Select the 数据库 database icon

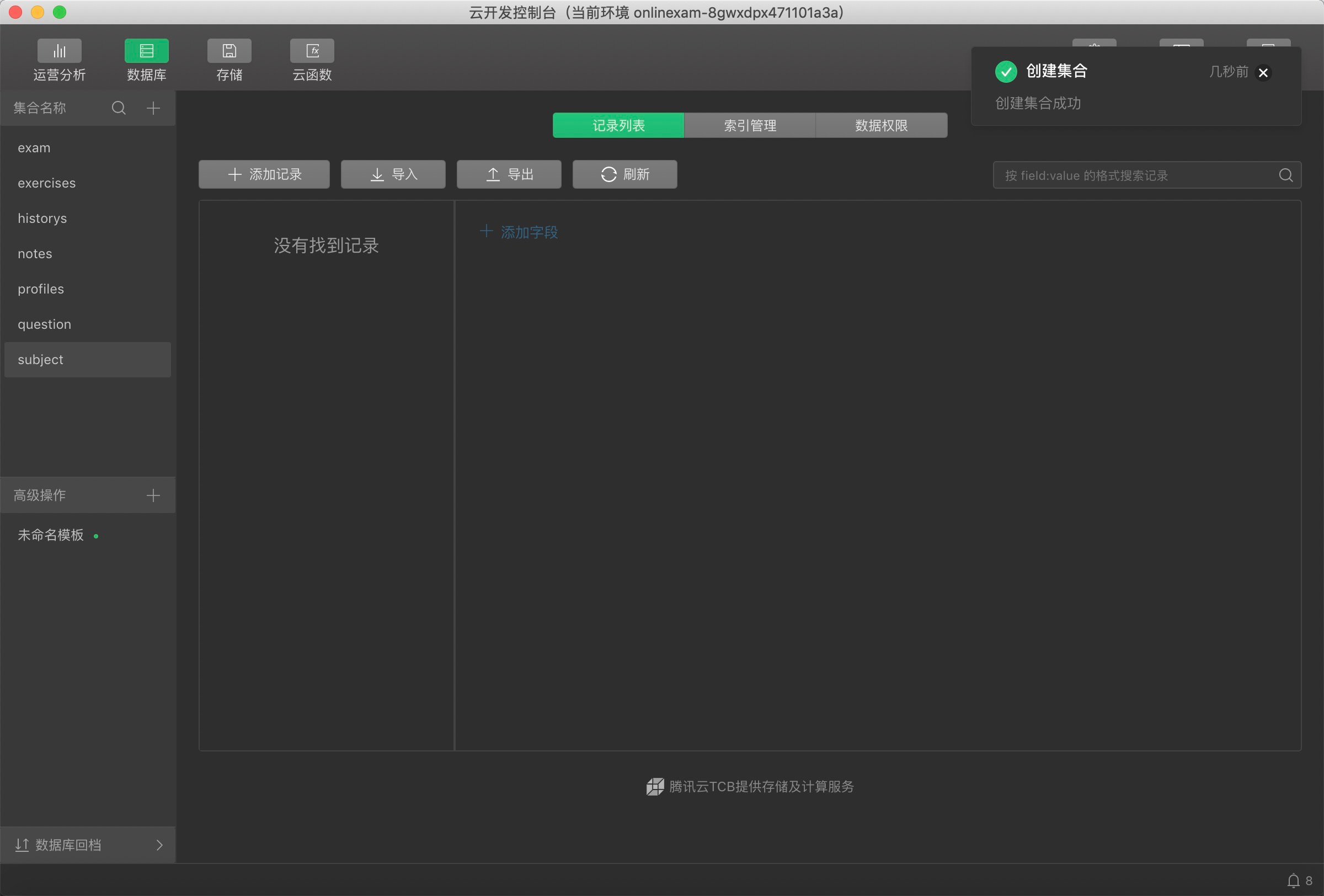pos(146,51)
